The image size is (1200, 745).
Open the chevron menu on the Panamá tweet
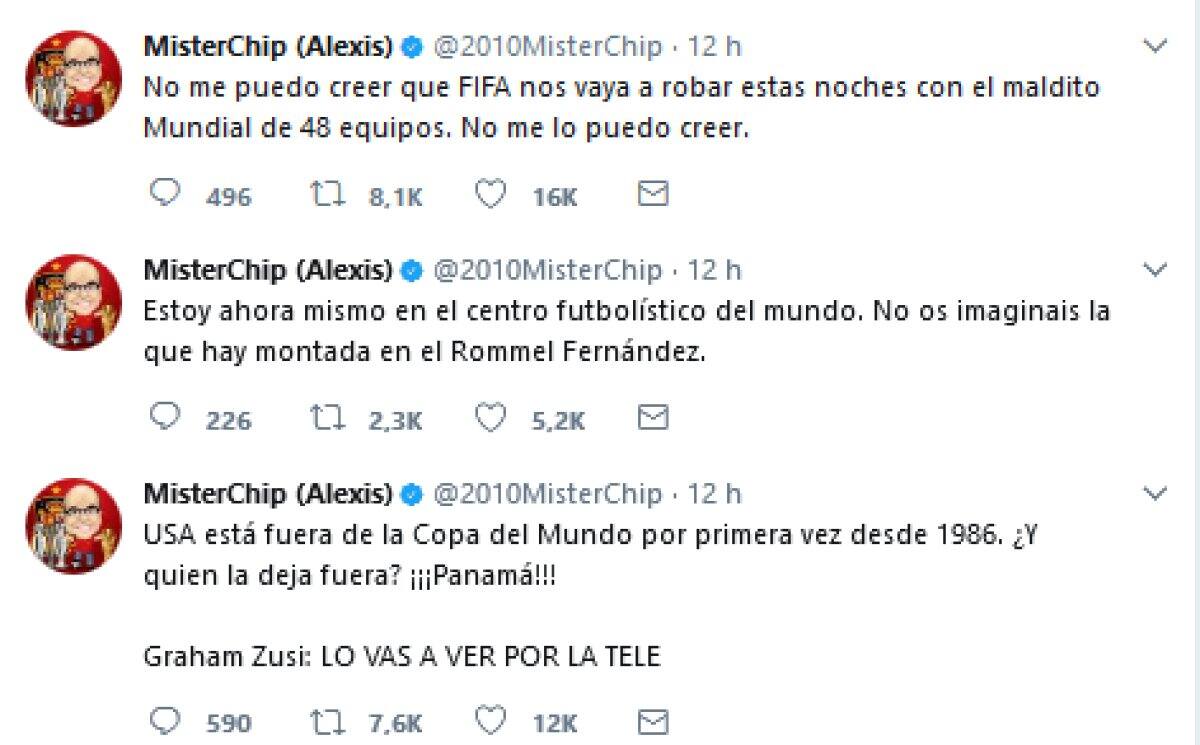[1155, 493]
